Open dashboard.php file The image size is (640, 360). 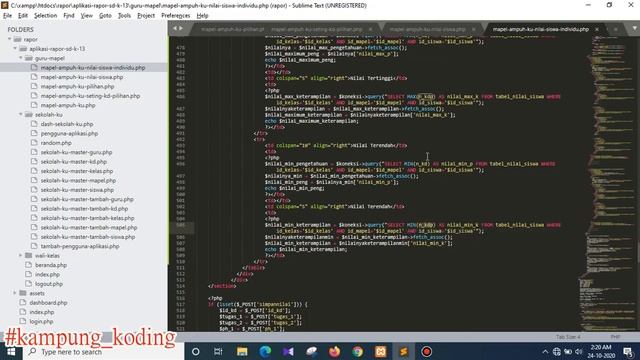coord(48,302)
